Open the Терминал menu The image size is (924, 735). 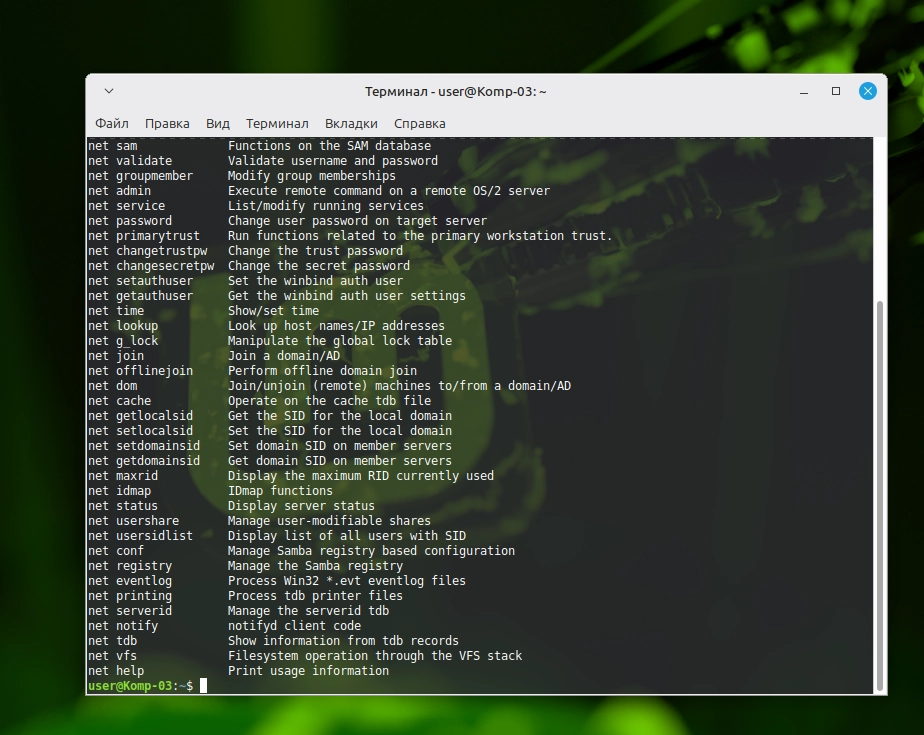(278, 124)
